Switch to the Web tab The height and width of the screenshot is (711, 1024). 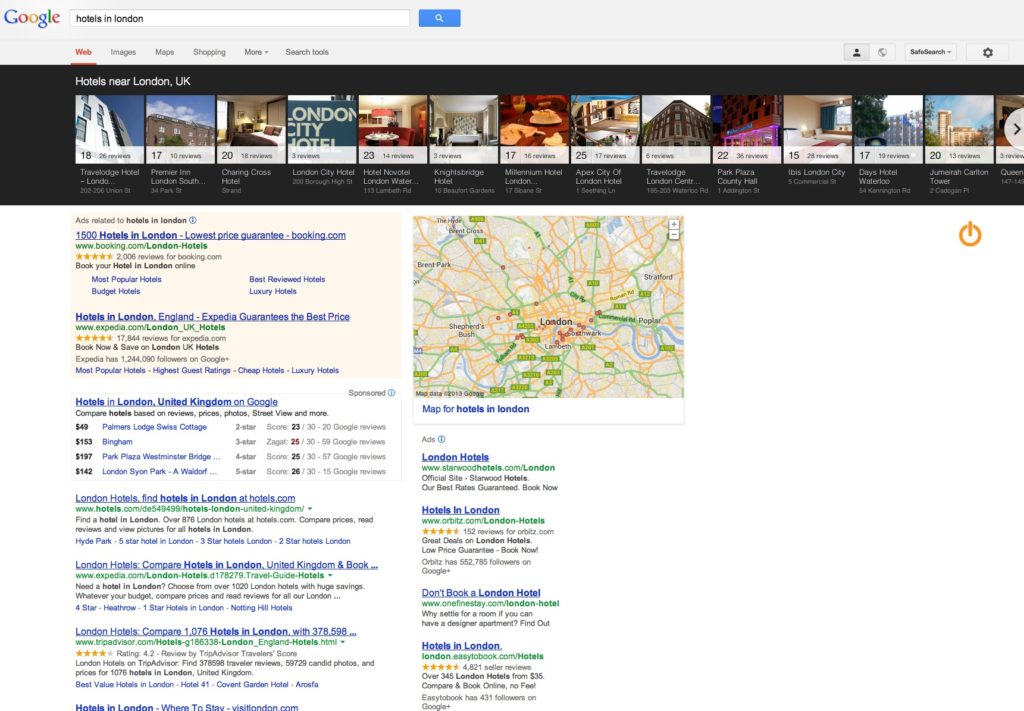click(83, 52)
